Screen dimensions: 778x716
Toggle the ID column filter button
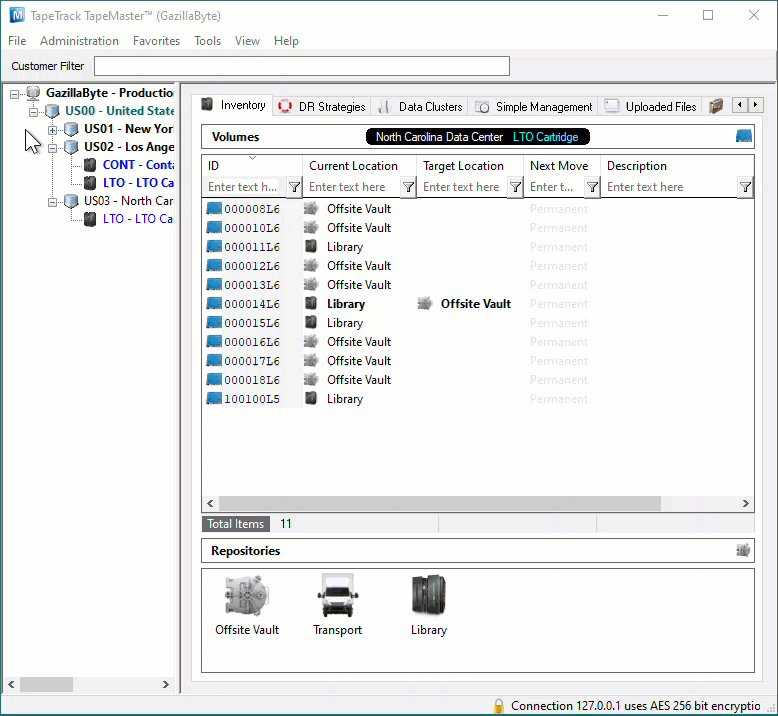pyautogui.click(x=294, y=187)
